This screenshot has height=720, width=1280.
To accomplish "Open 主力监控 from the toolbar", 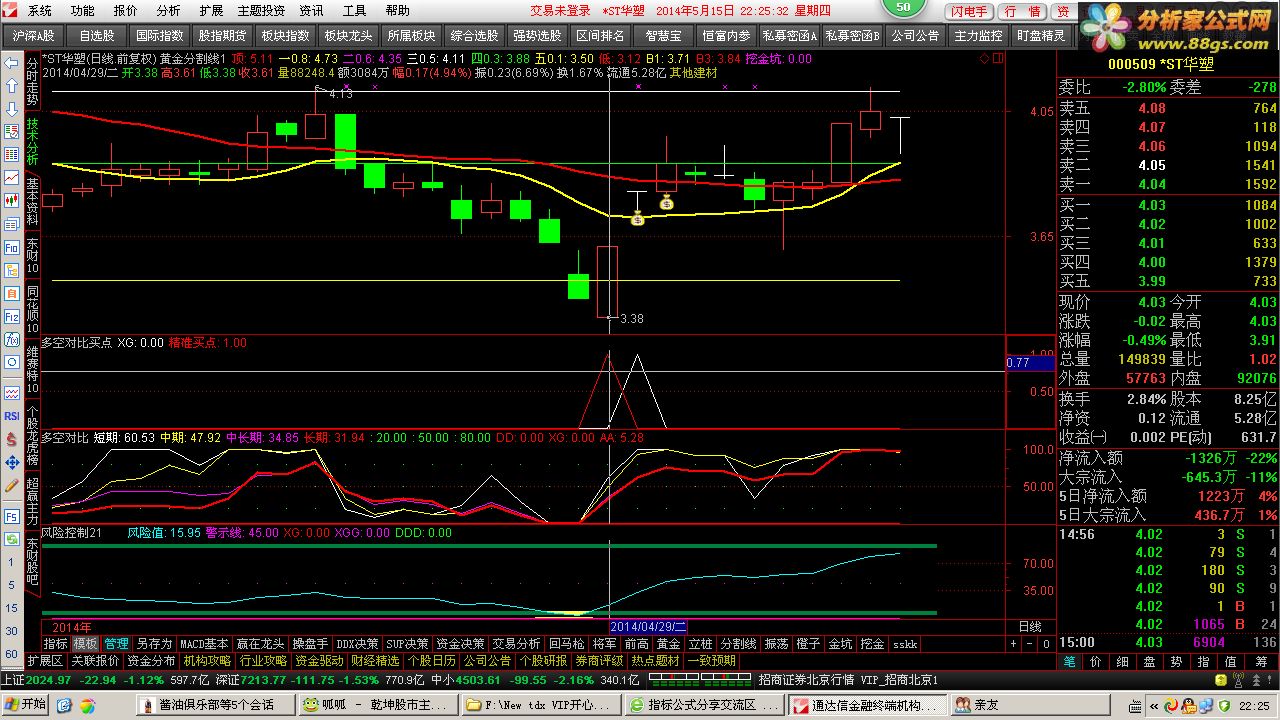I will coord(978,36).
